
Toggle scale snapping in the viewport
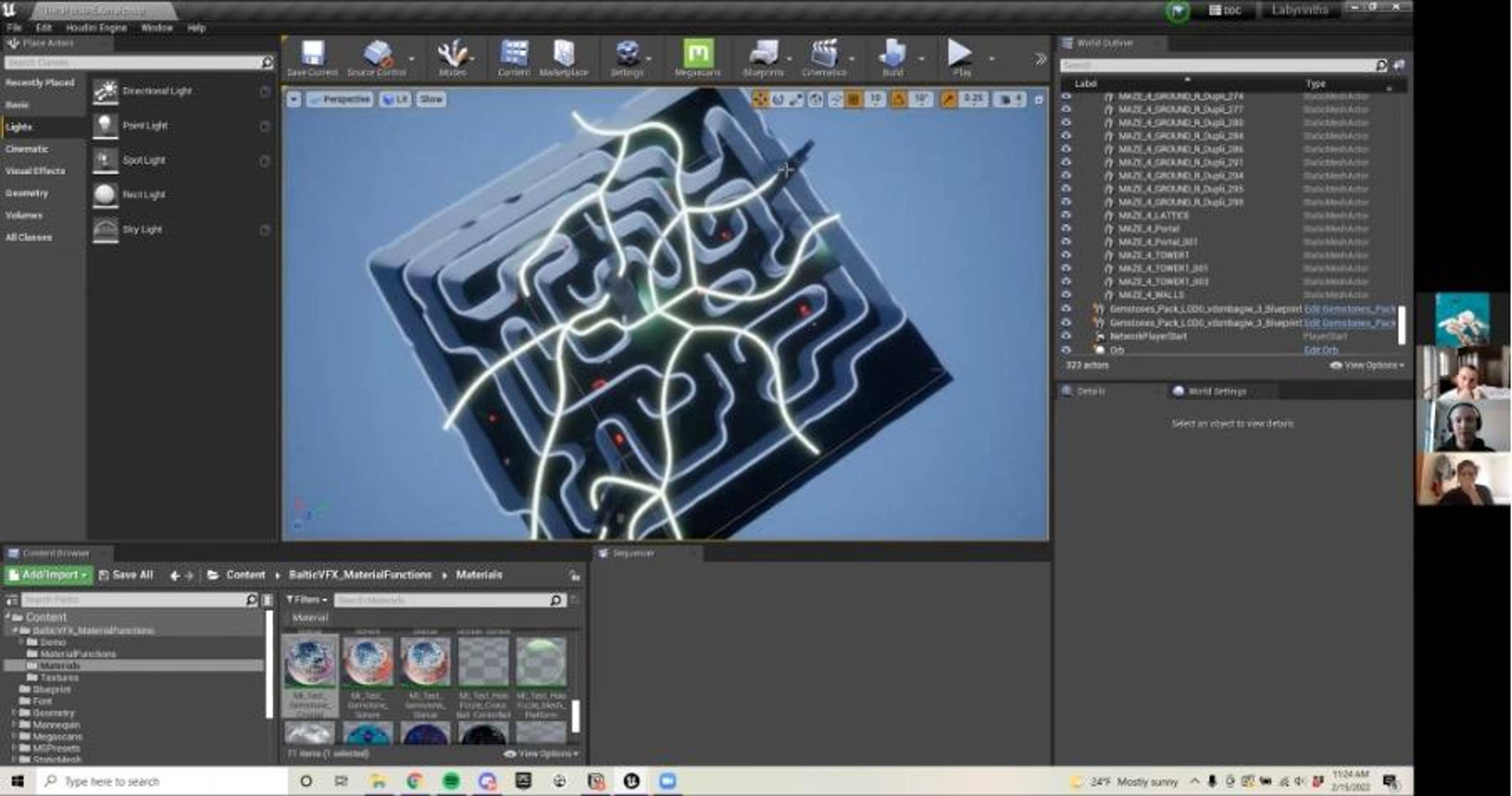[948, 100]
